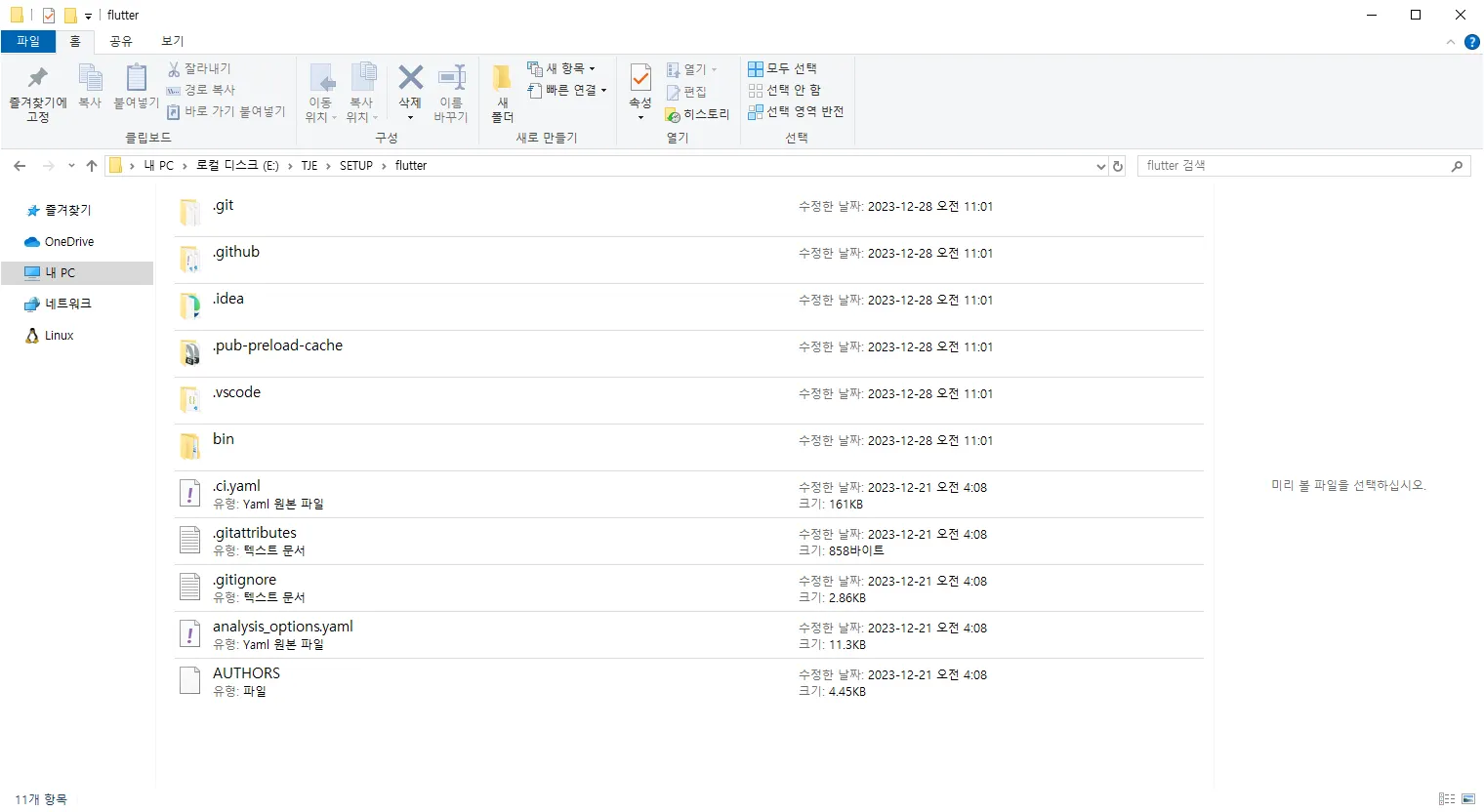Select the .gitattributes file

tap(689, 541)
